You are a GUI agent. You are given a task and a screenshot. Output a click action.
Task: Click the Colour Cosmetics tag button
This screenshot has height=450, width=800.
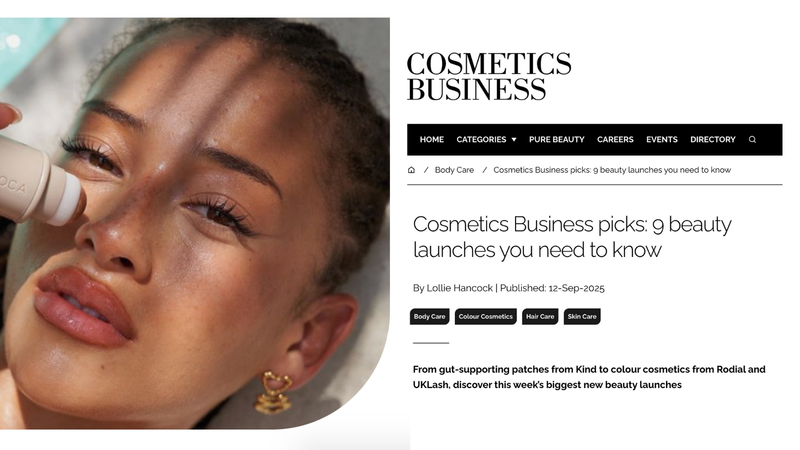point(486,316)
